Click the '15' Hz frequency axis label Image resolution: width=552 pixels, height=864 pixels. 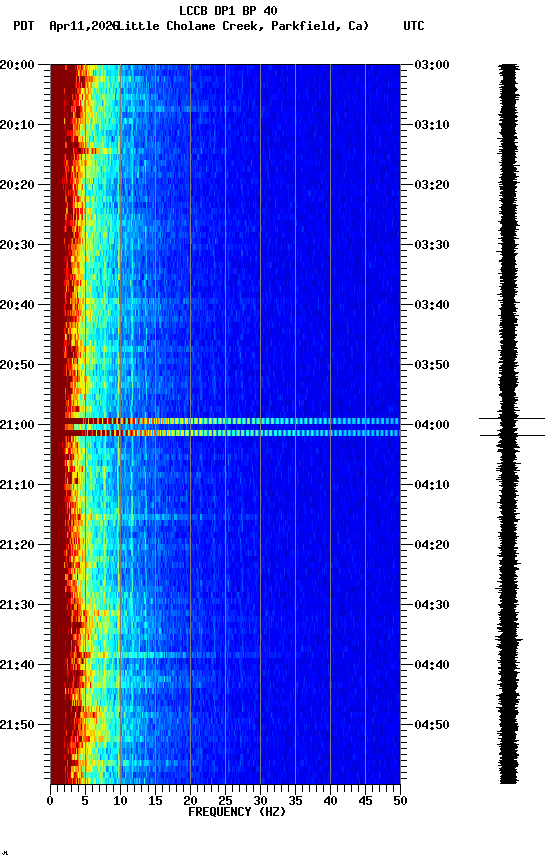coord(155,801)
